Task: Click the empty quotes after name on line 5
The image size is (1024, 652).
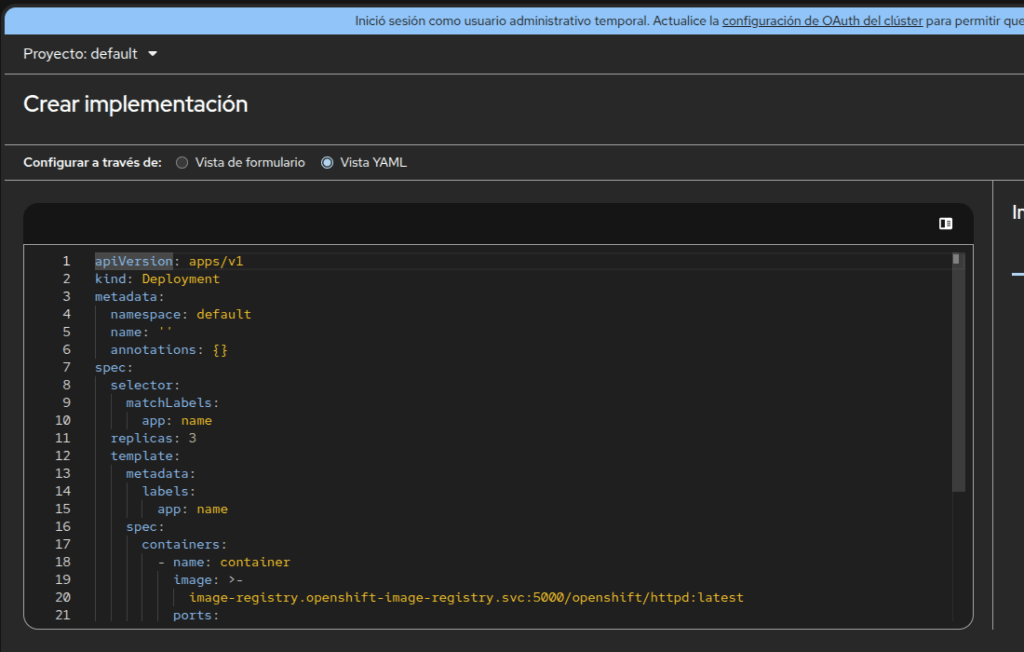Action: coord(165,332)
